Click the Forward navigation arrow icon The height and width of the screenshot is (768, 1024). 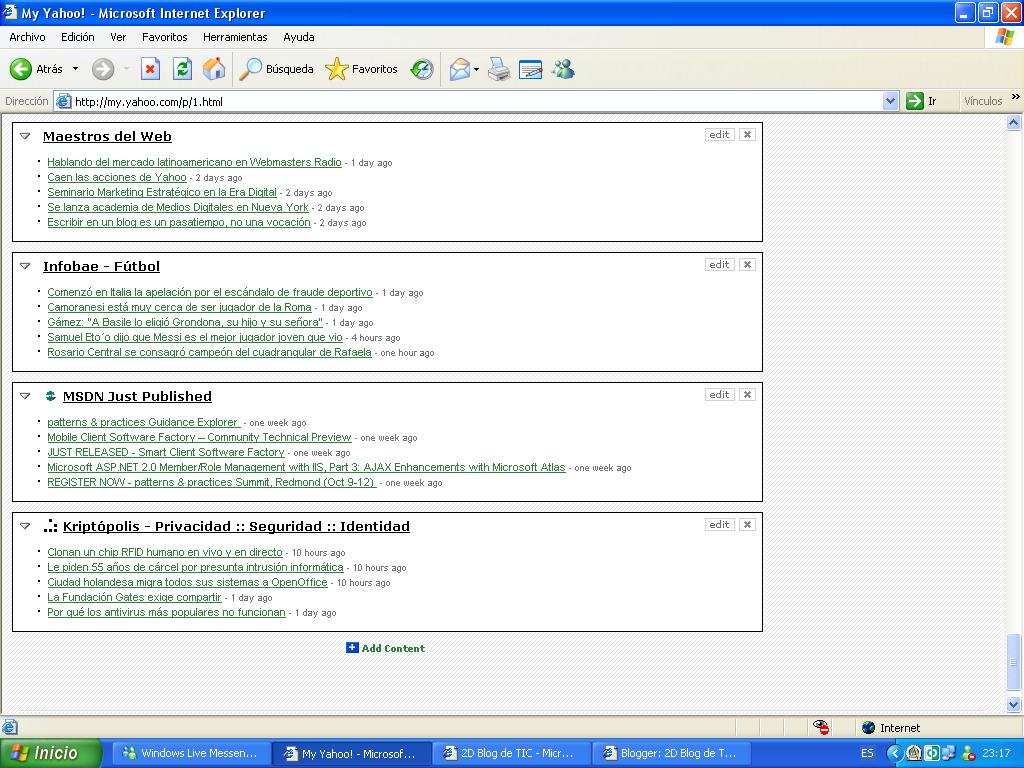(x=103, y=69)
